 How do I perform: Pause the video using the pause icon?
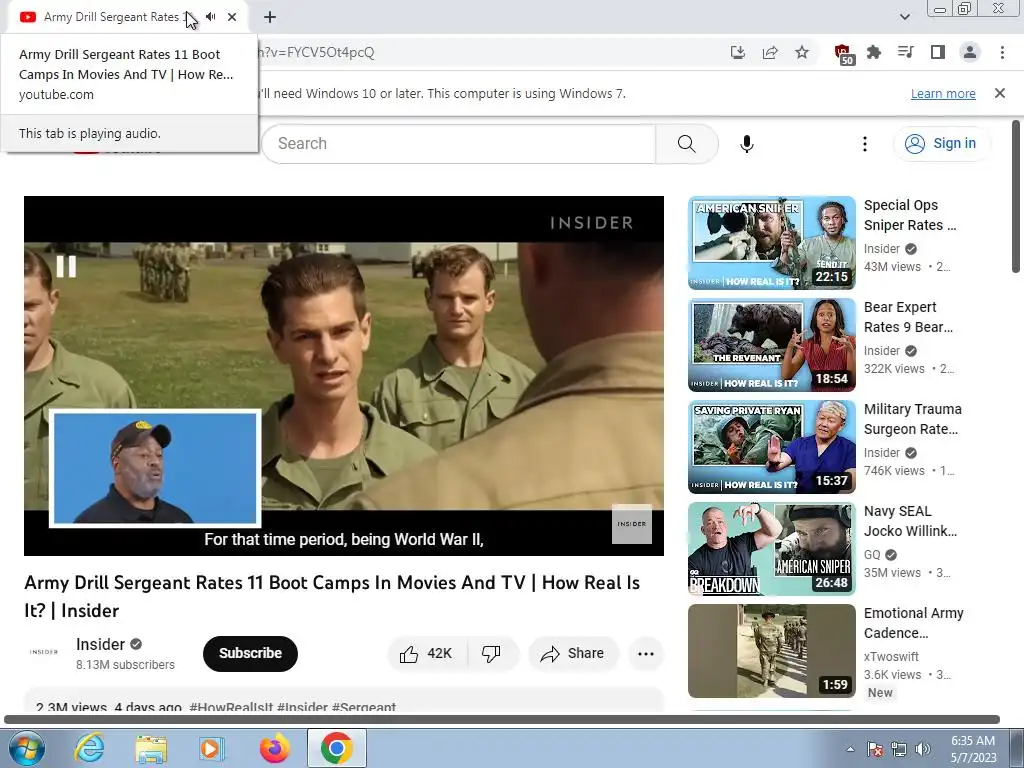[66, 266]
